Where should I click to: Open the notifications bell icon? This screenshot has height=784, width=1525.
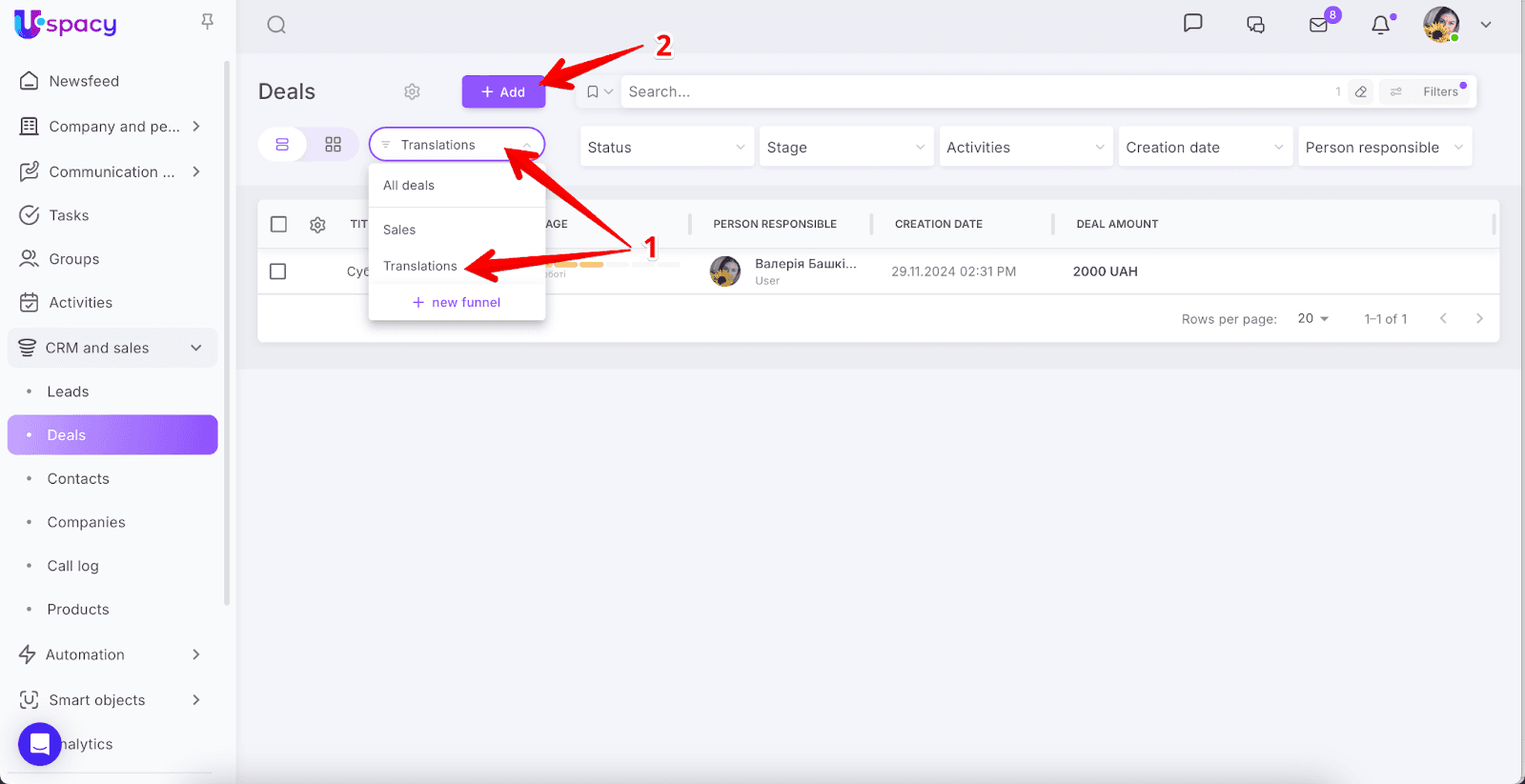click(x=1380, y=26)
